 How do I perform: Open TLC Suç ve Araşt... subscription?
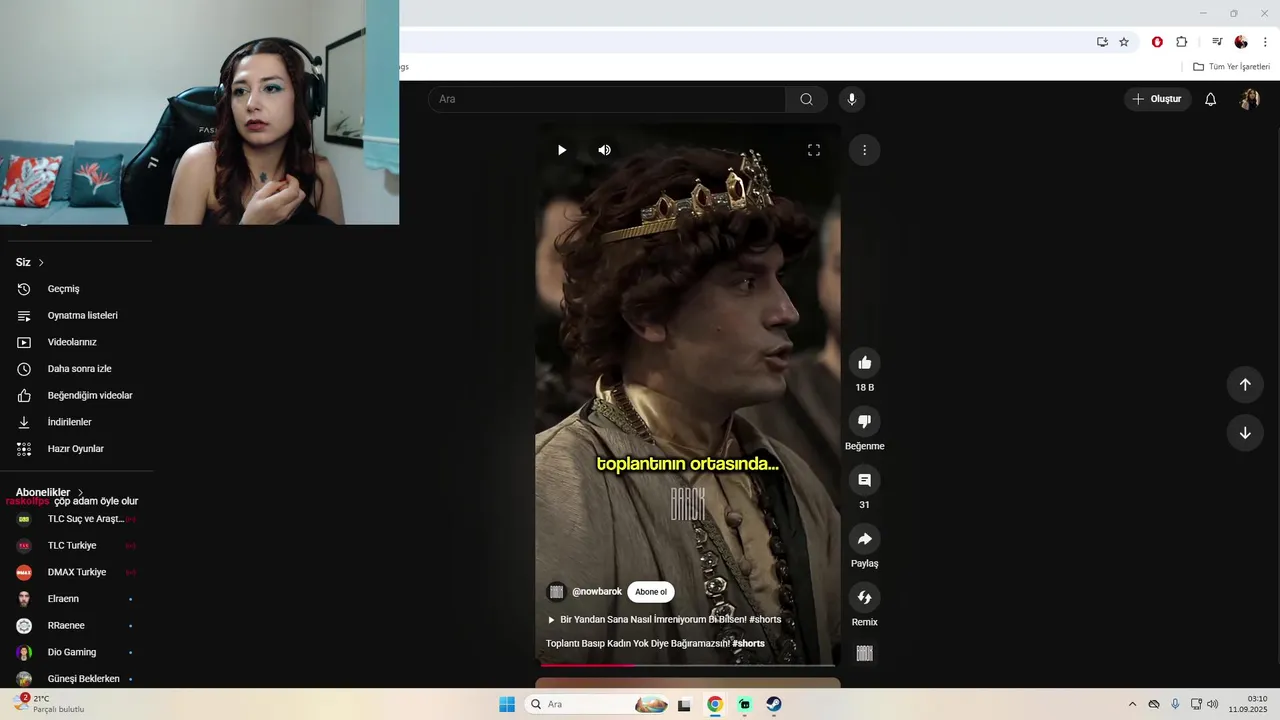[77, 519]
